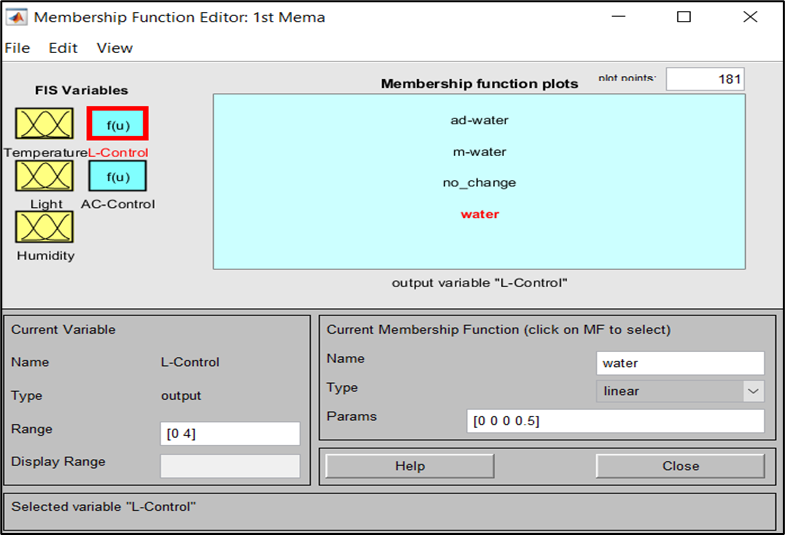Viewport: 785px width, 535px height.
Task: Click the L-Control name value in Current Variable
Action: pos(190,362)
